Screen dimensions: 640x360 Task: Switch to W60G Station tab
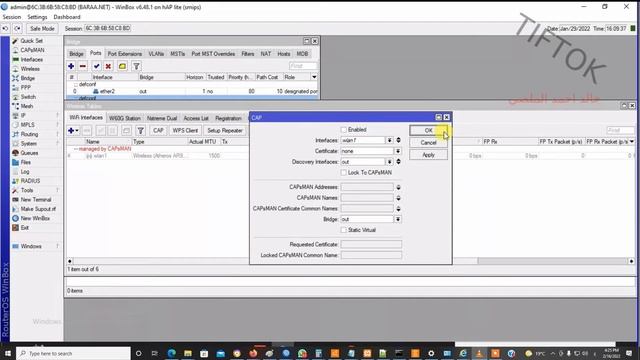(124, 118)
